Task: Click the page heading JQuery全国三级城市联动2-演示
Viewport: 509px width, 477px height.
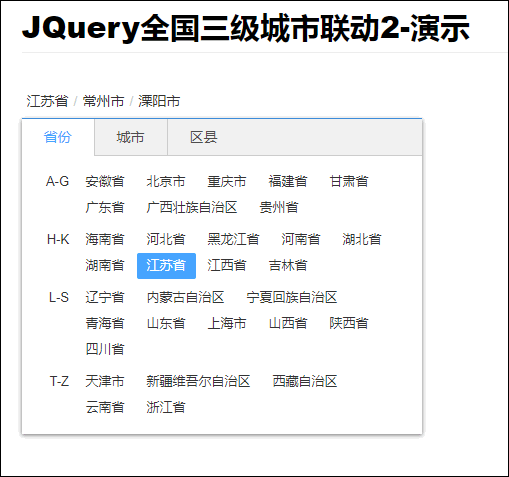Action: click(246, 28)
